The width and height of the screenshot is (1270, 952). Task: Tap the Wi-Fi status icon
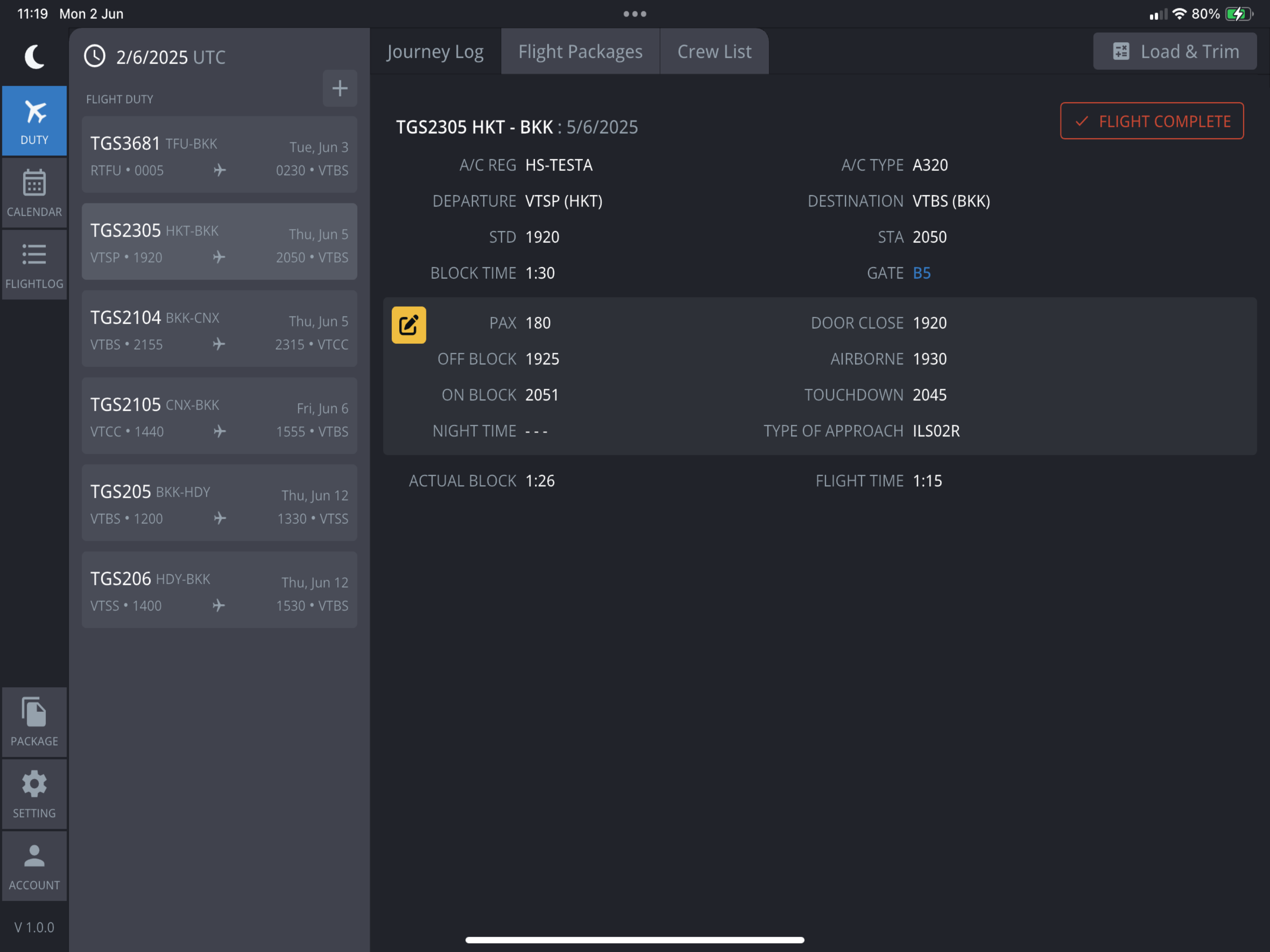coord(1179,14)
